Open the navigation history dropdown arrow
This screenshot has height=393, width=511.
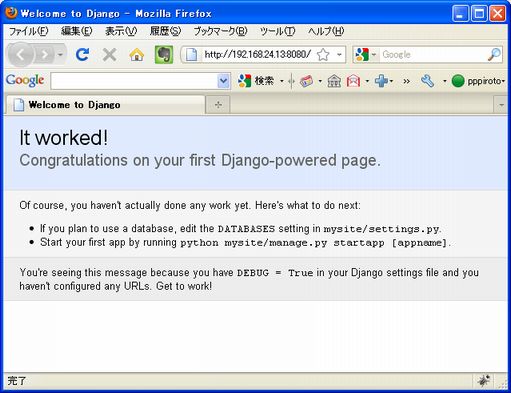click(60, 54)
